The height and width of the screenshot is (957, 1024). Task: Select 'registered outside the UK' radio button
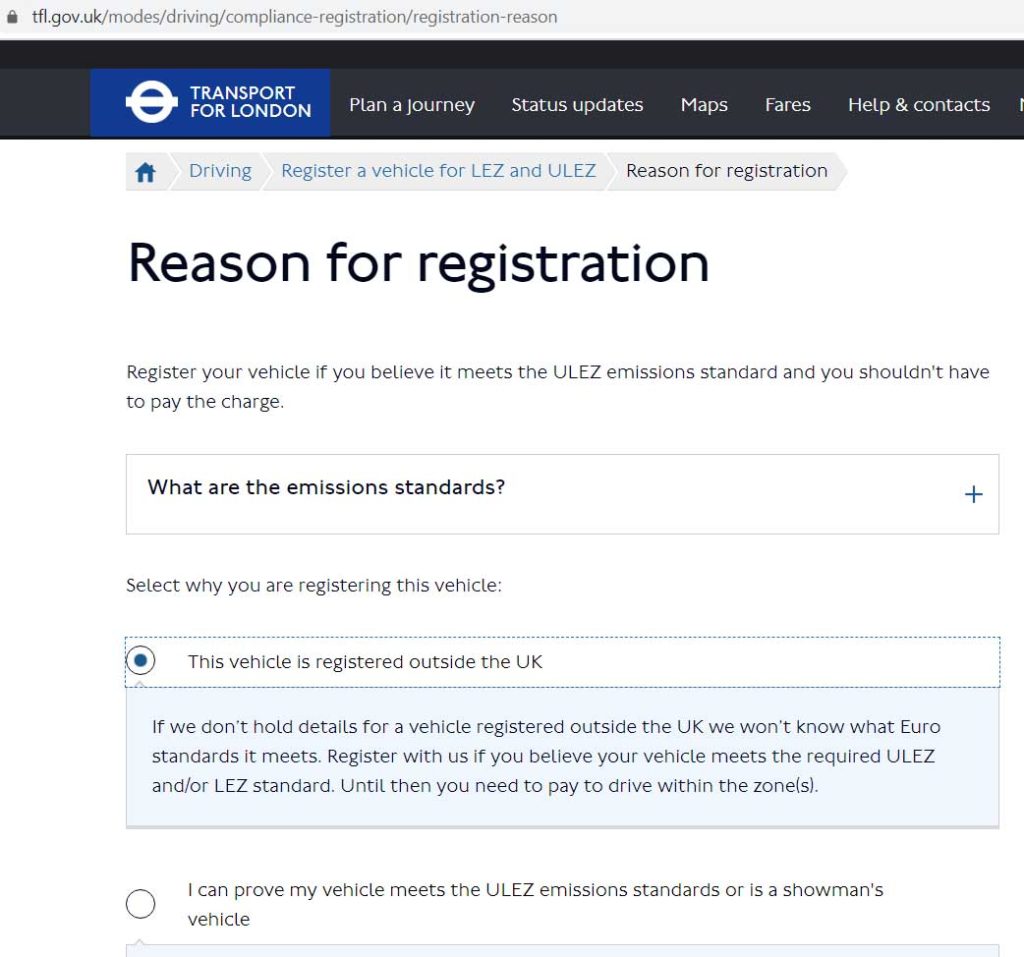pyautogui.click(x=140, y=660)
